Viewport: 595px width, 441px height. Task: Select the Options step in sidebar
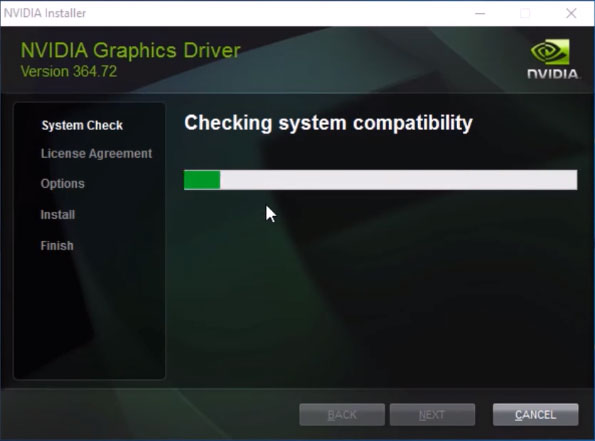tap(63, 184)
